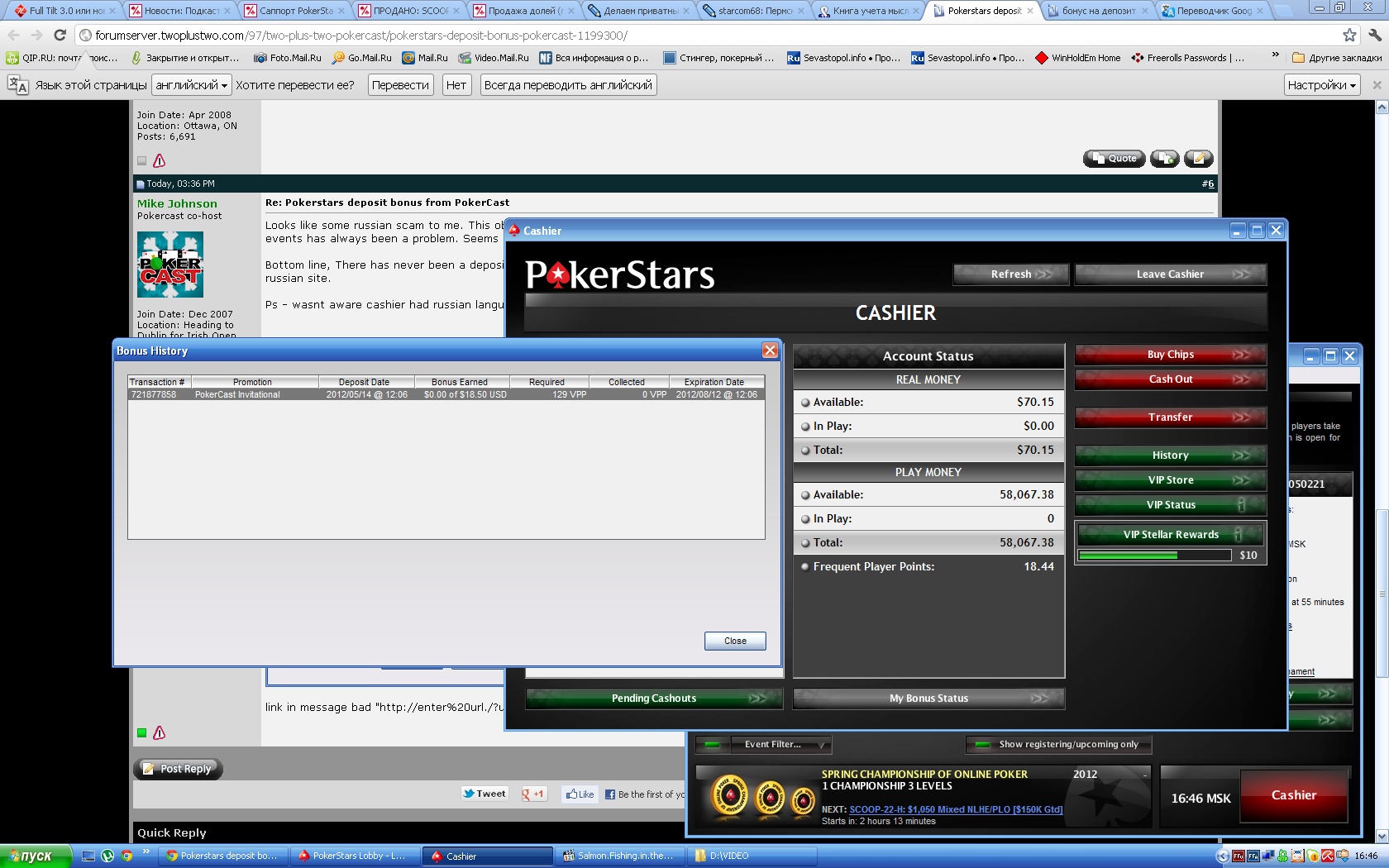Switch to Переводчик Google tab
This screenshot has width=1389, height=868.
point(1213,11)
